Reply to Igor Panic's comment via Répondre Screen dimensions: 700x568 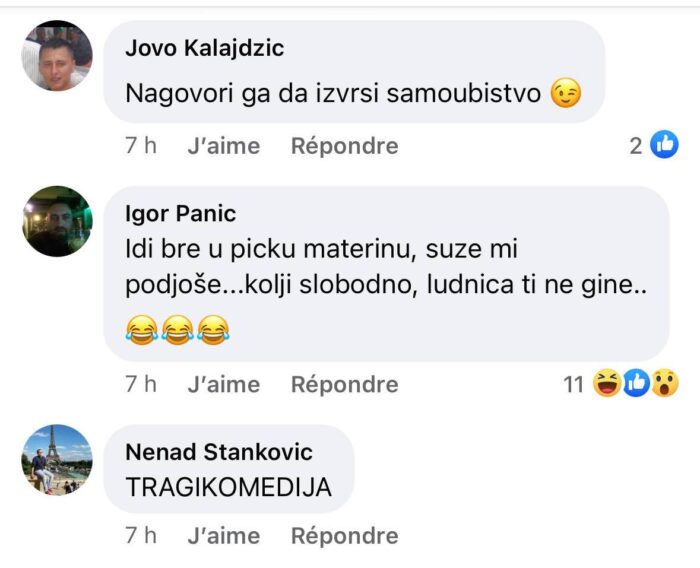[x=344, y=384]
